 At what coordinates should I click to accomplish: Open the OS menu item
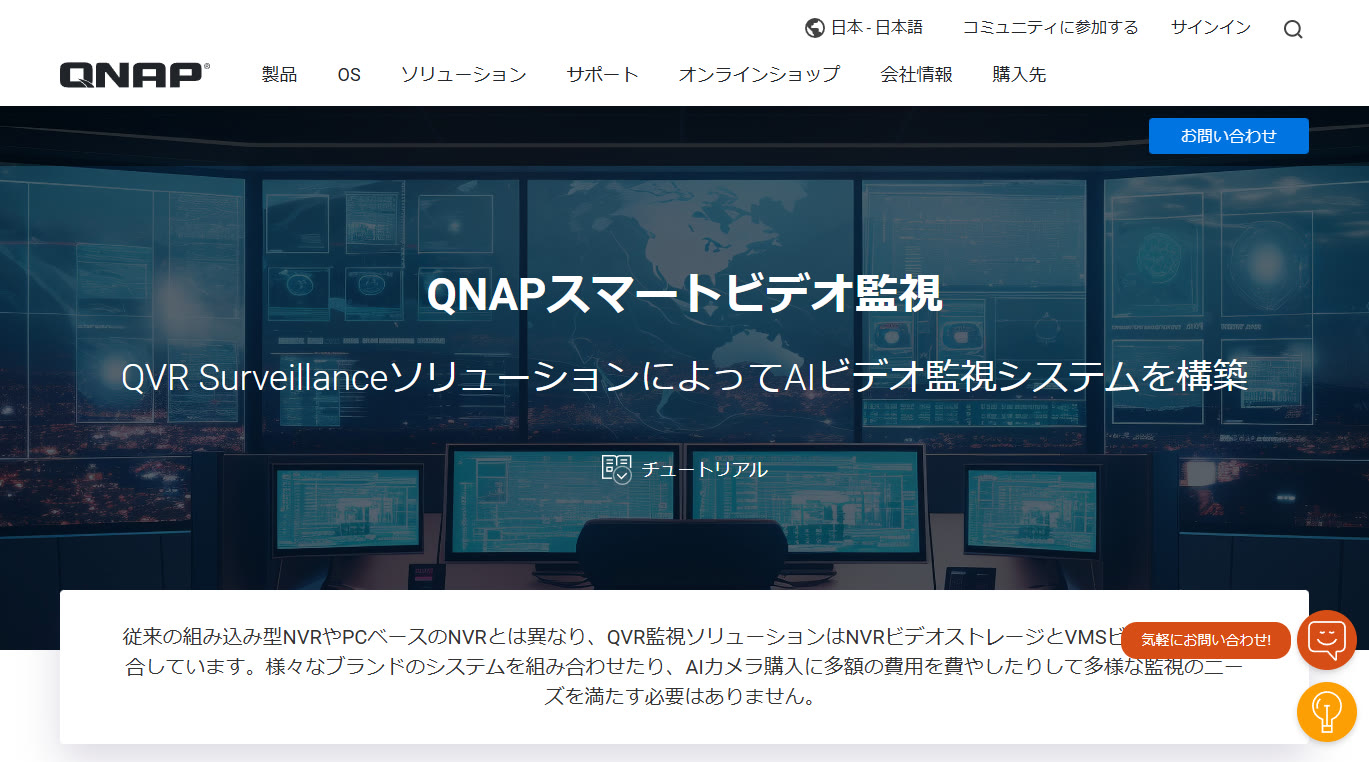click(x=349, y=75)
